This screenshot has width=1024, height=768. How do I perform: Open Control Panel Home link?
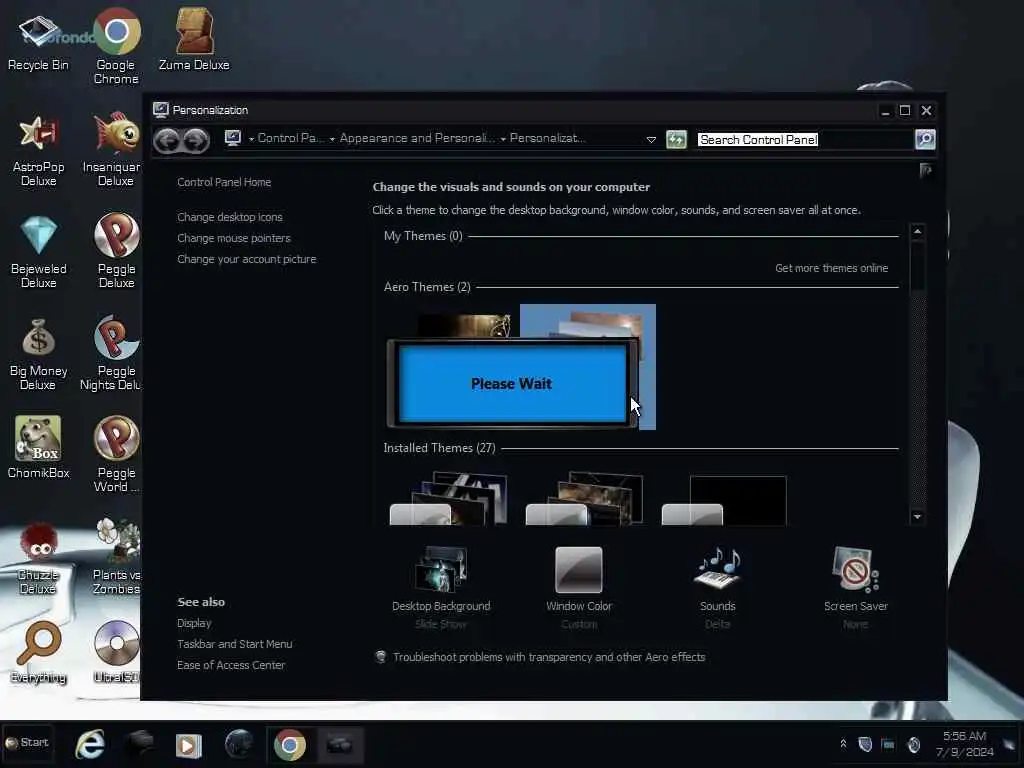[224, 182]
